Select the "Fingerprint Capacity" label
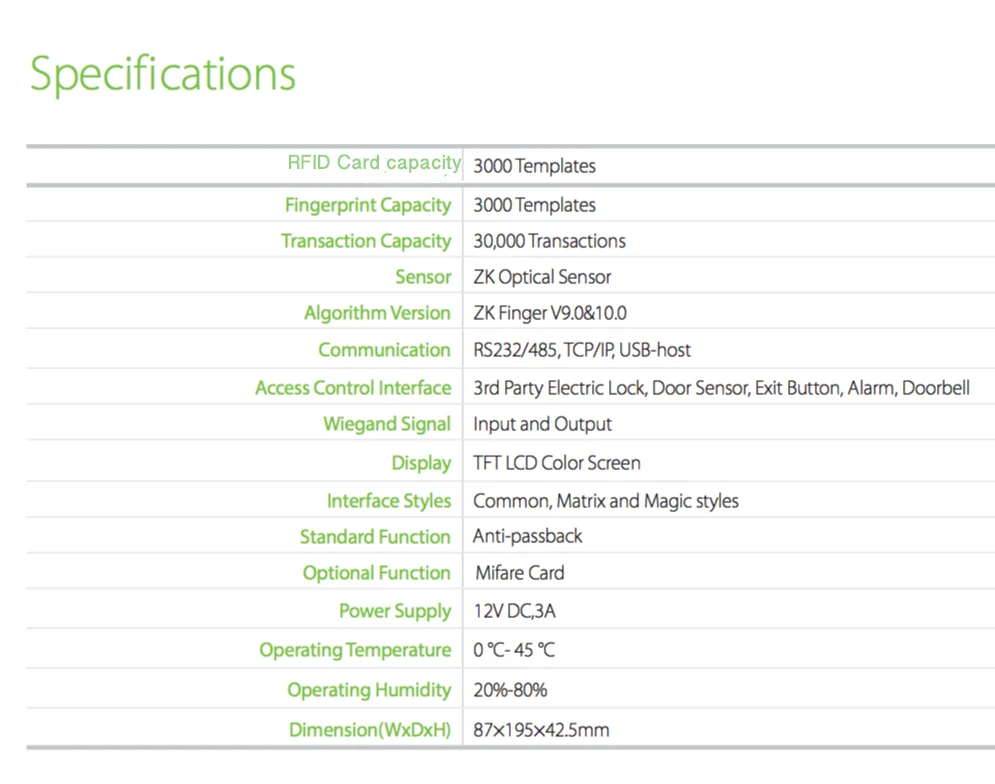This screenshot has height=784, width=995. (x=367, y=206)
